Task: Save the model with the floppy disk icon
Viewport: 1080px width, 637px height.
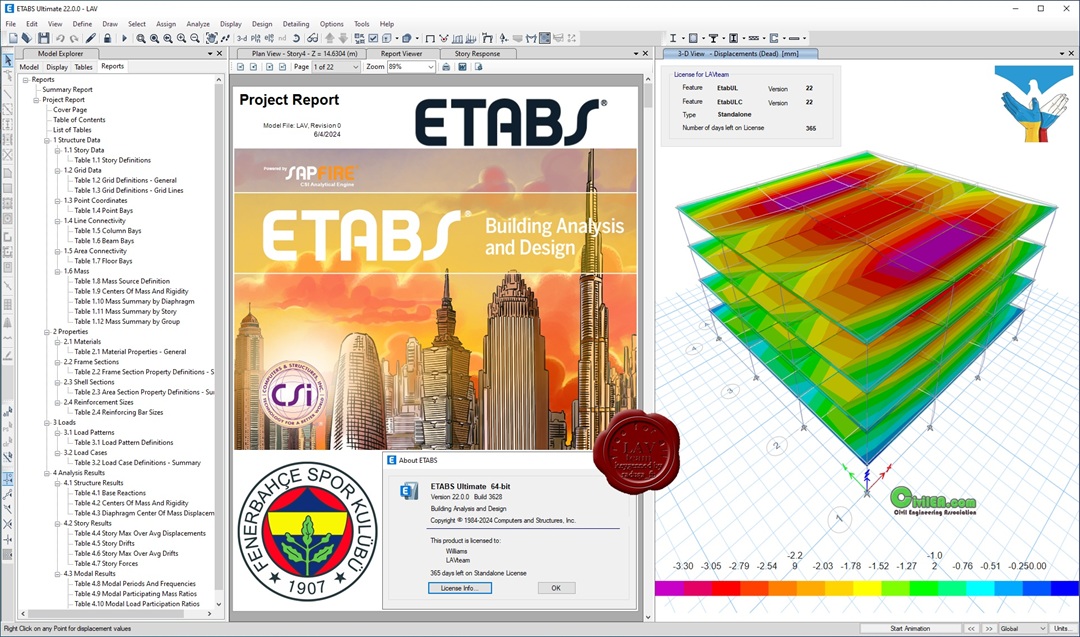Action: click(43, 38)
